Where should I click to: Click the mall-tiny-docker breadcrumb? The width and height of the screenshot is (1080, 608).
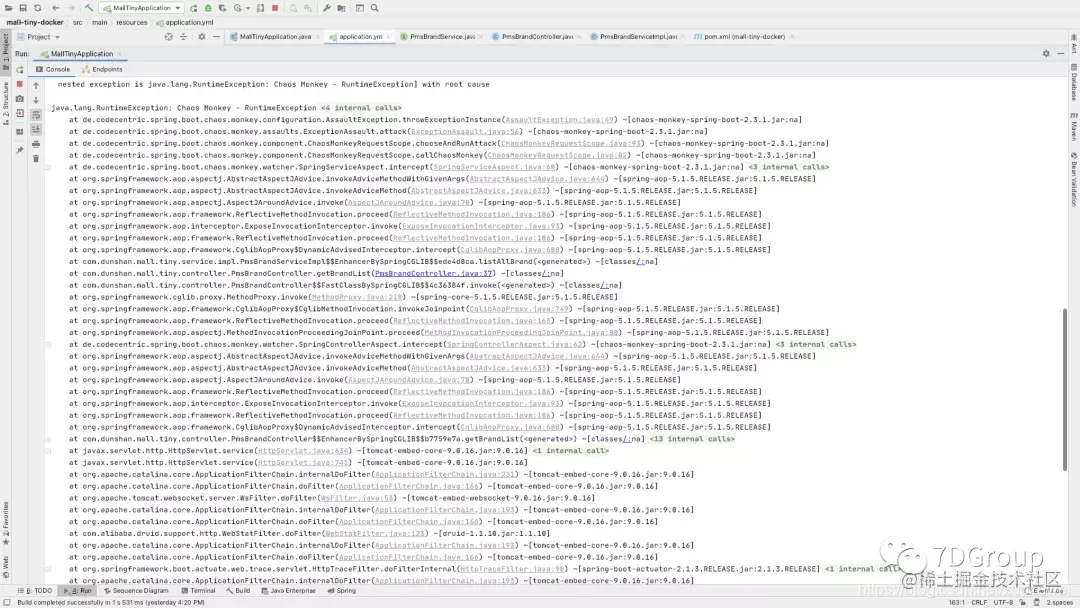tap(34, 22)
